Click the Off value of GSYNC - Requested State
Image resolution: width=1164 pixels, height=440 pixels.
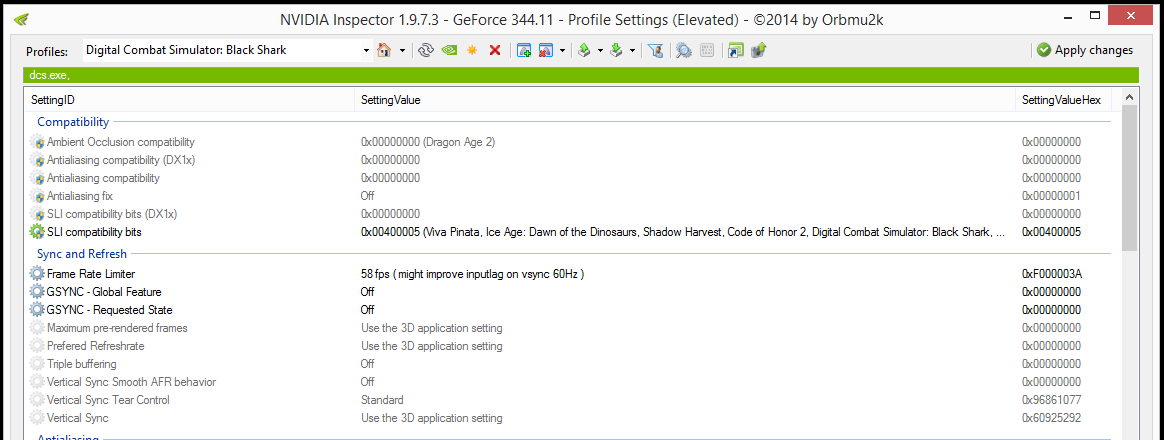[x=367, y=309]
